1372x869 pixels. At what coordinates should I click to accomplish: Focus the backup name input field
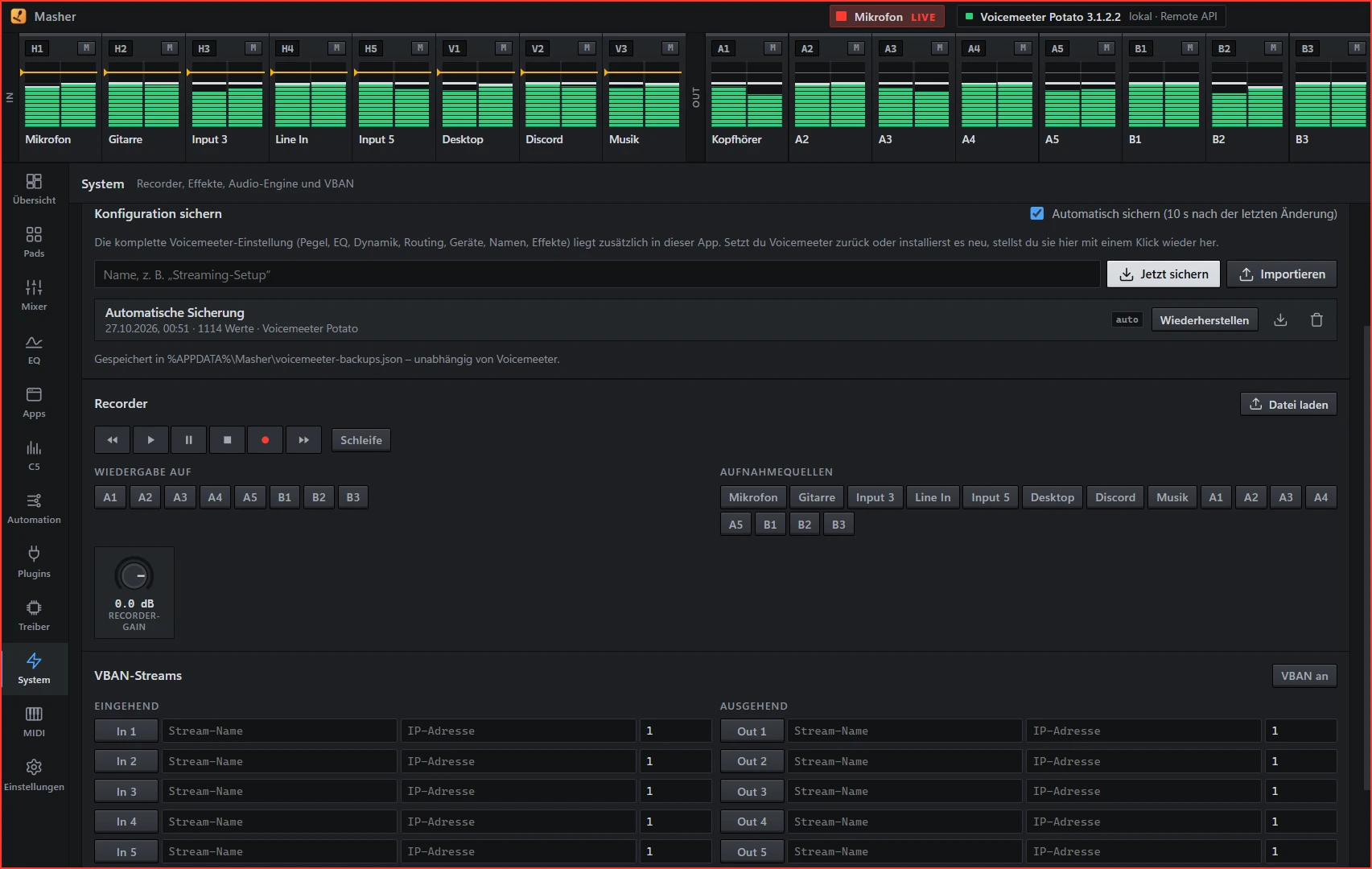597,274
